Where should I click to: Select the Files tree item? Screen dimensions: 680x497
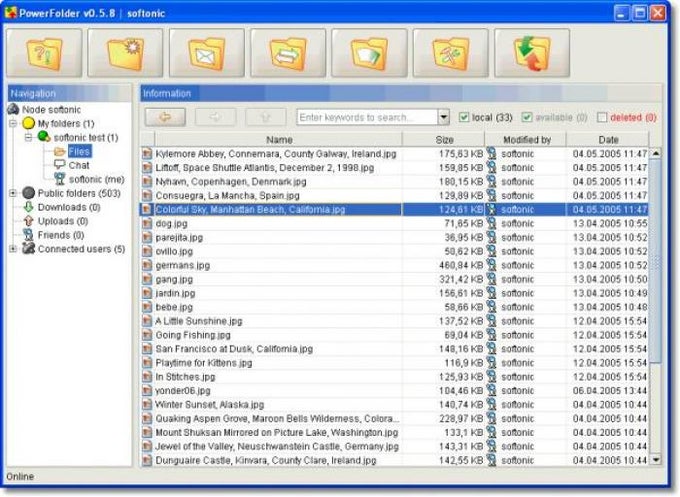pos(79,151)
